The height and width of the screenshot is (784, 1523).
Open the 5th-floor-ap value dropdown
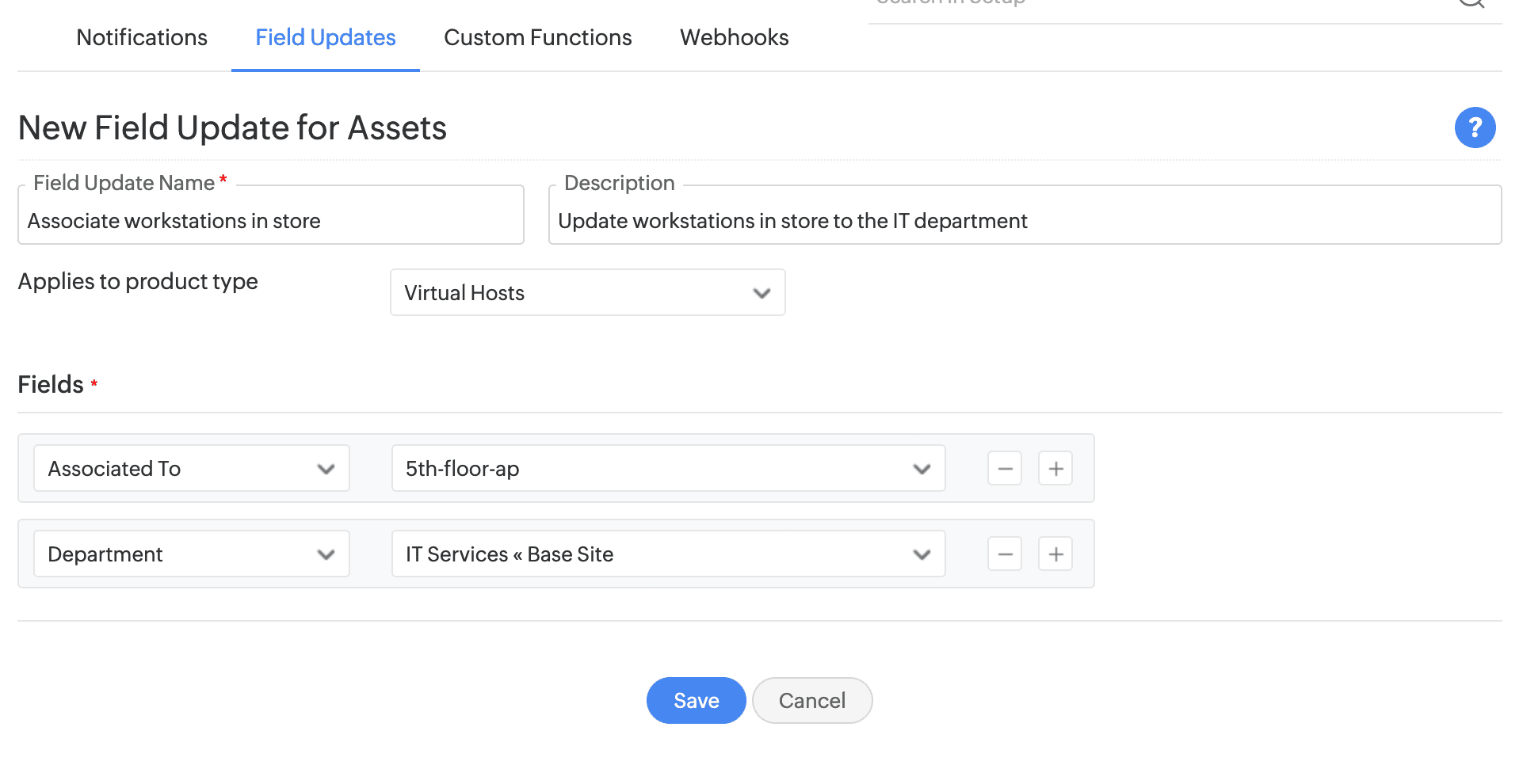click(x=668, y=469)
